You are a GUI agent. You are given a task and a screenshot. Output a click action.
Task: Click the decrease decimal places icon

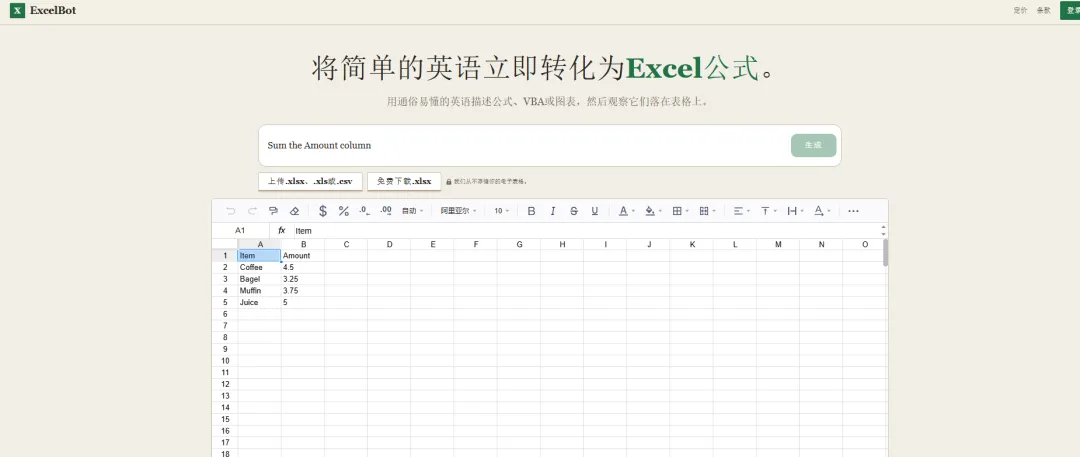[x=365, y=211]
